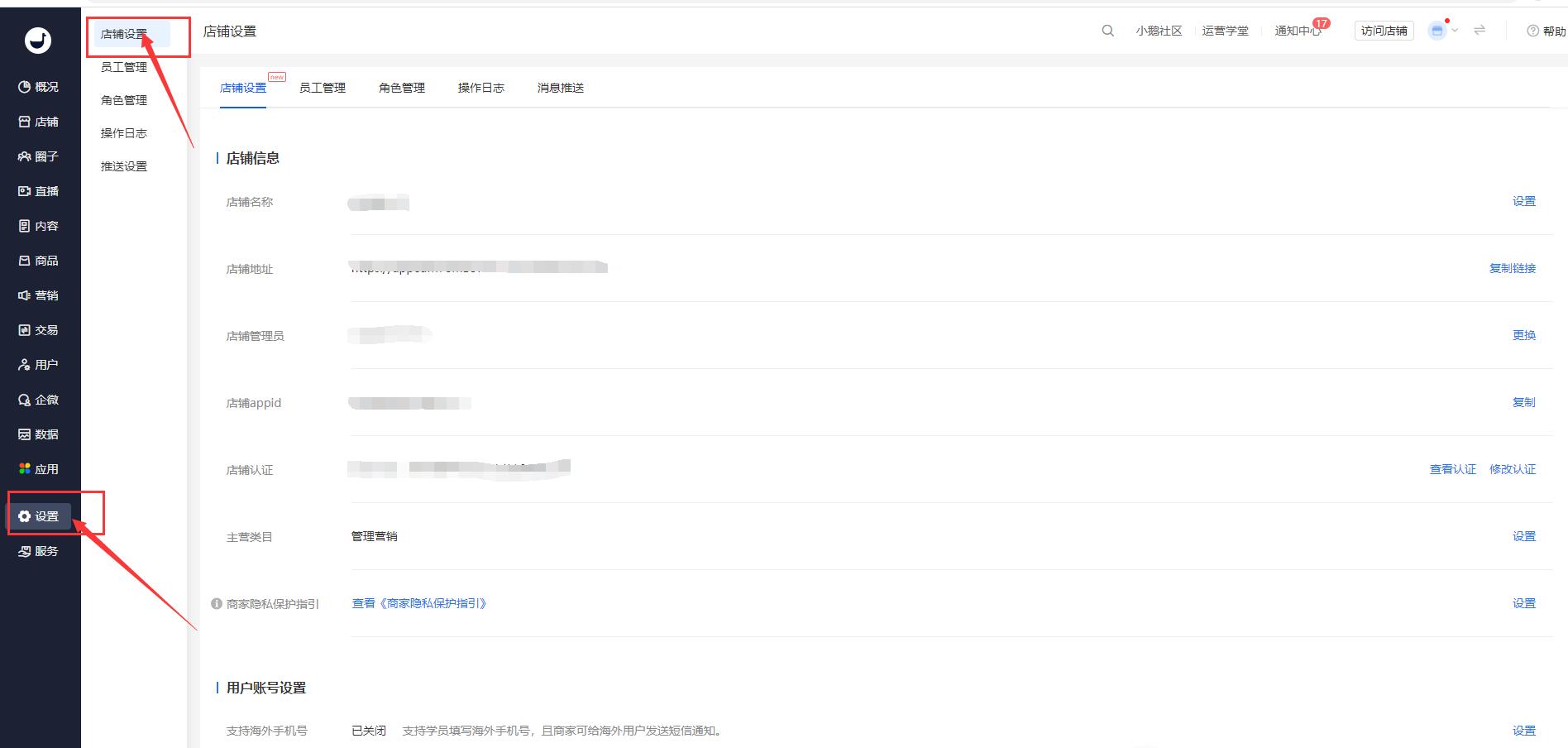Click the 帮助 help icon
Viewport: 1568px width, 748px height.
coord(1533,31)
